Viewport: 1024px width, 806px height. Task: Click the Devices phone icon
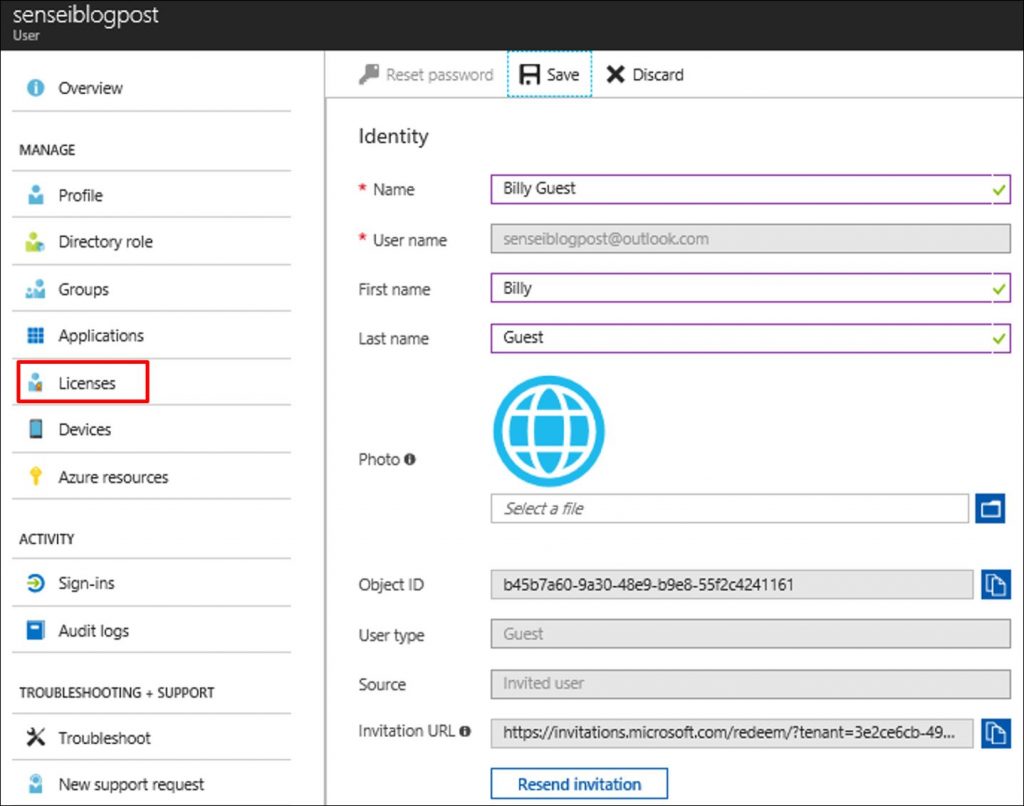pyautogui.click(x=35, y=429)
